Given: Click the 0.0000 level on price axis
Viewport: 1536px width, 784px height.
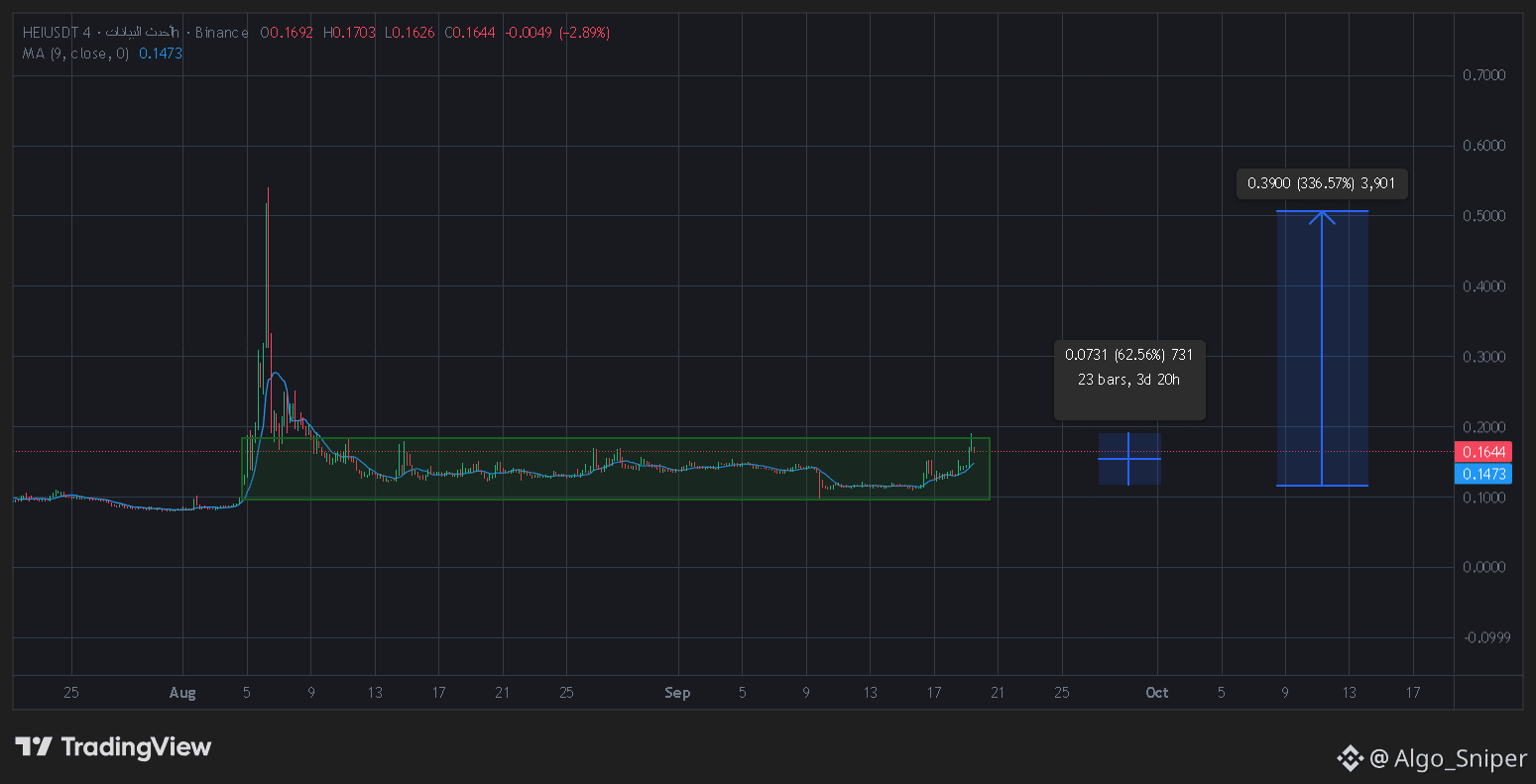Looking at the screenshot, I should [1484, 567].
